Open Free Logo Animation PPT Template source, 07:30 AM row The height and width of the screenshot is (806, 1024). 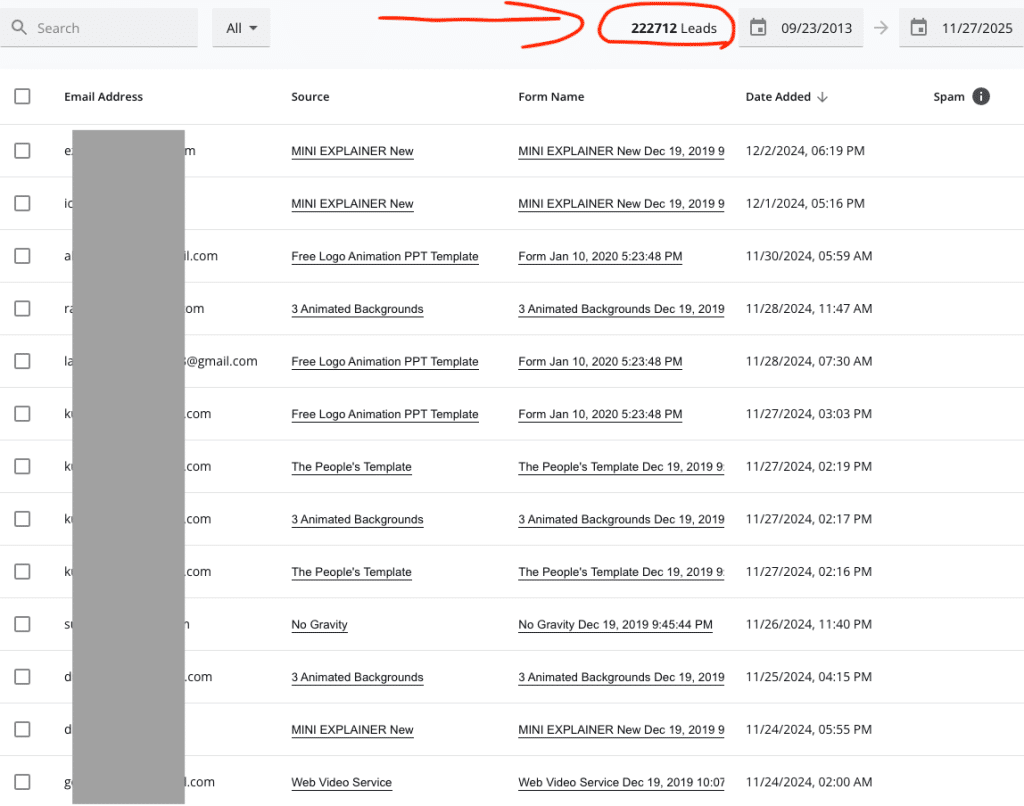[x=385, y=361]
